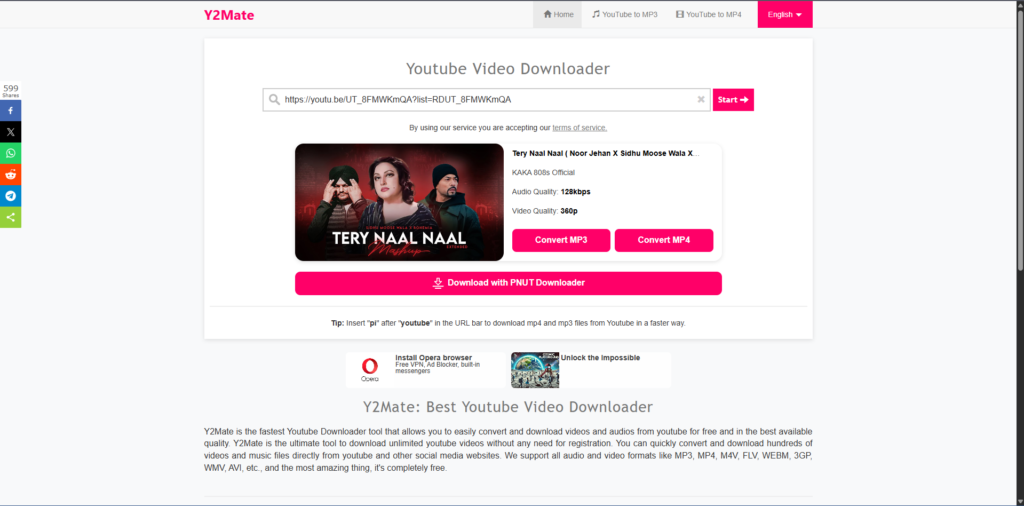Convert the video to MP4

tap(664, 240)
